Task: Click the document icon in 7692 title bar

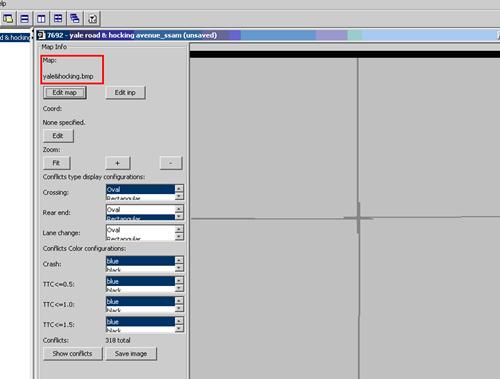Action: tap(41, 35)
